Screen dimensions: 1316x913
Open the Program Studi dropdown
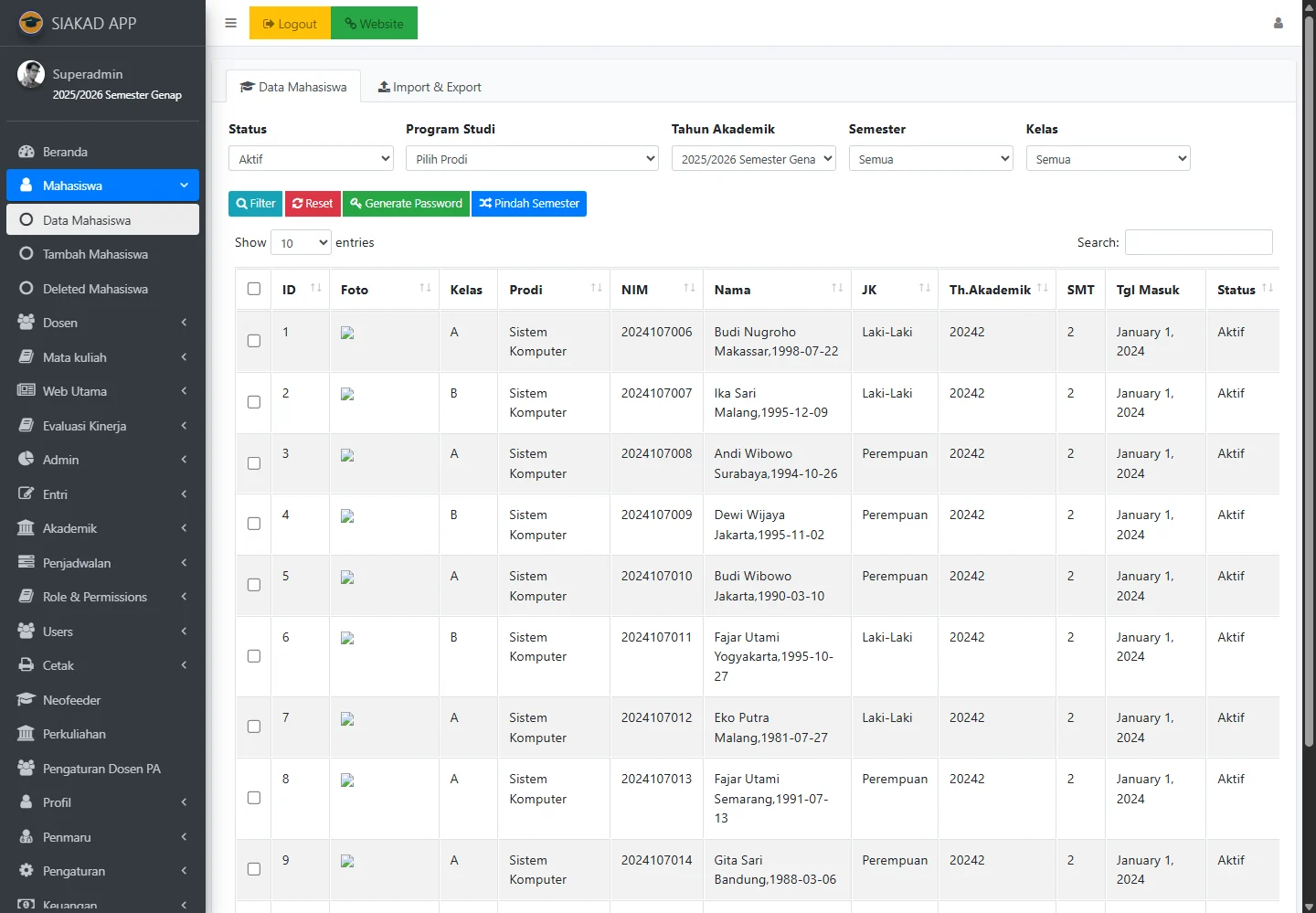[532, 158]
